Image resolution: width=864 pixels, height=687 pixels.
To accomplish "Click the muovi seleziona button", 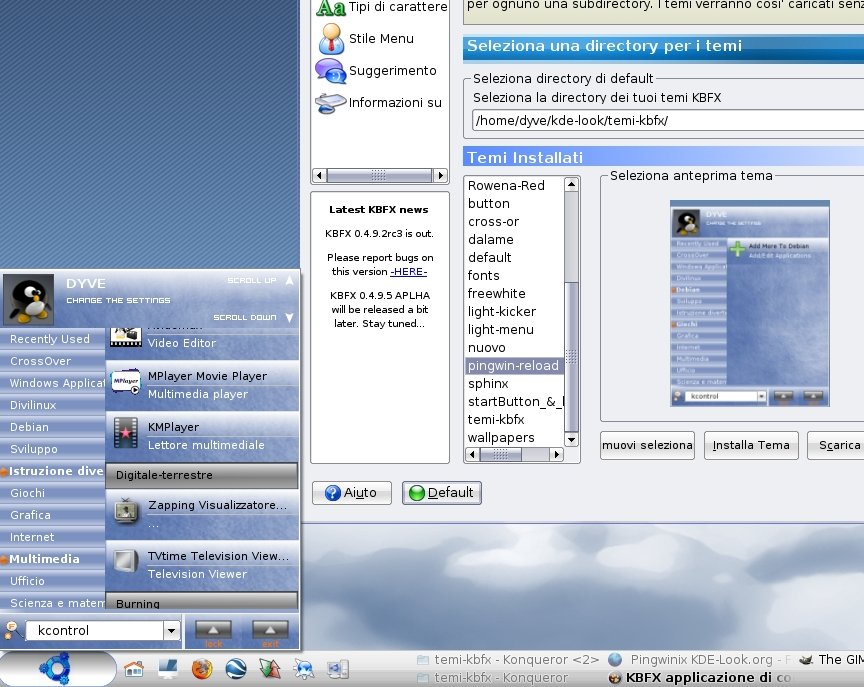I will [647, 445].
